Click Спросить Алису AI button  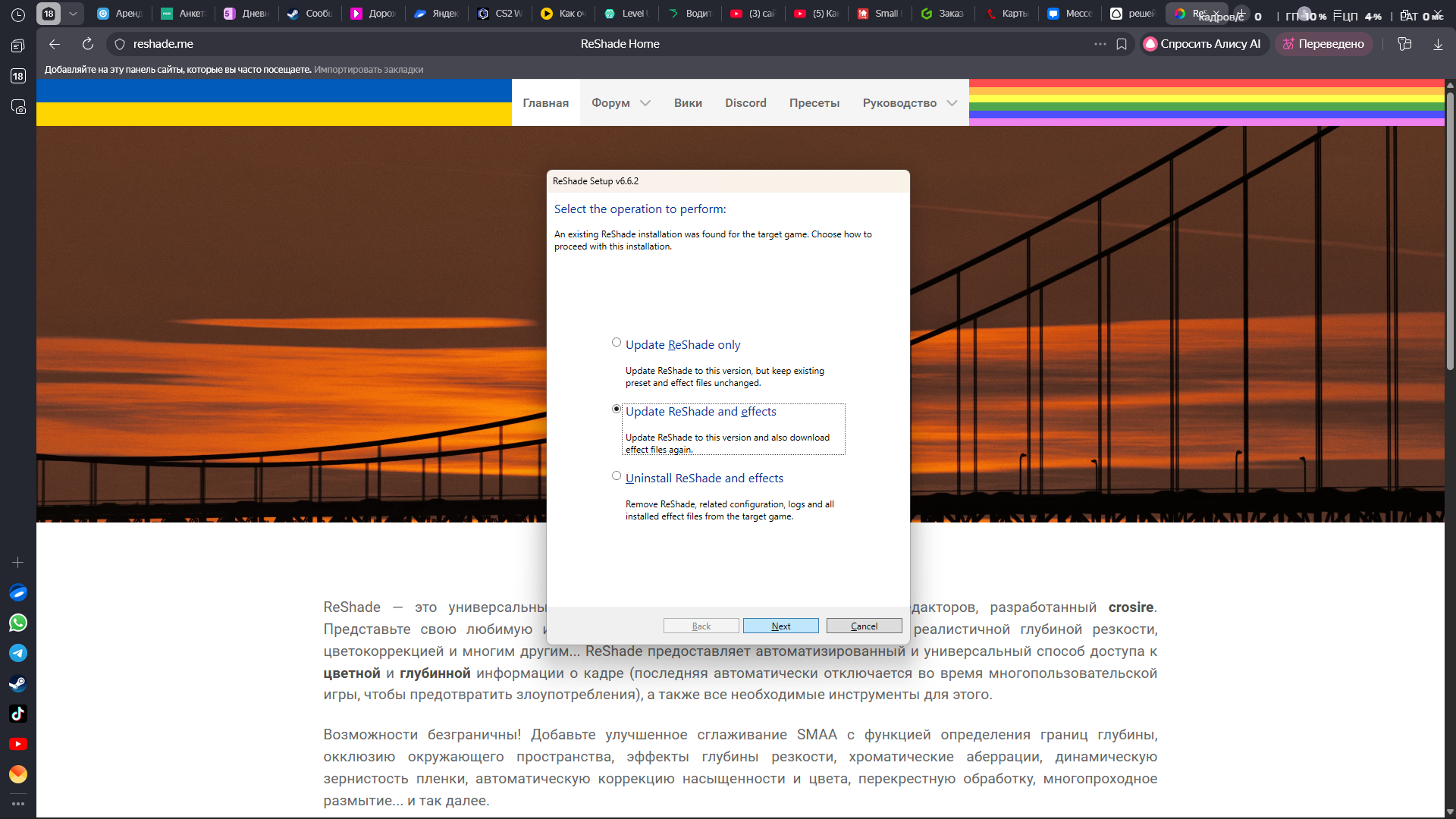click(1203, 44)
